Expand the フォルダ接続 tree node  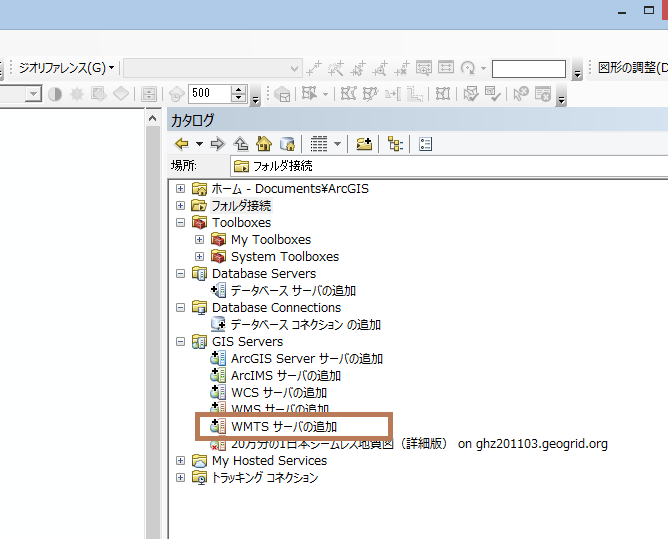click(181, 205)
